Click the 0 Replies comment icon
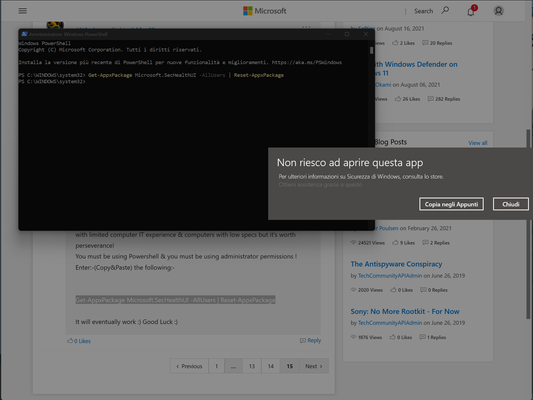533x400 pixels. (x=423, y=290)
